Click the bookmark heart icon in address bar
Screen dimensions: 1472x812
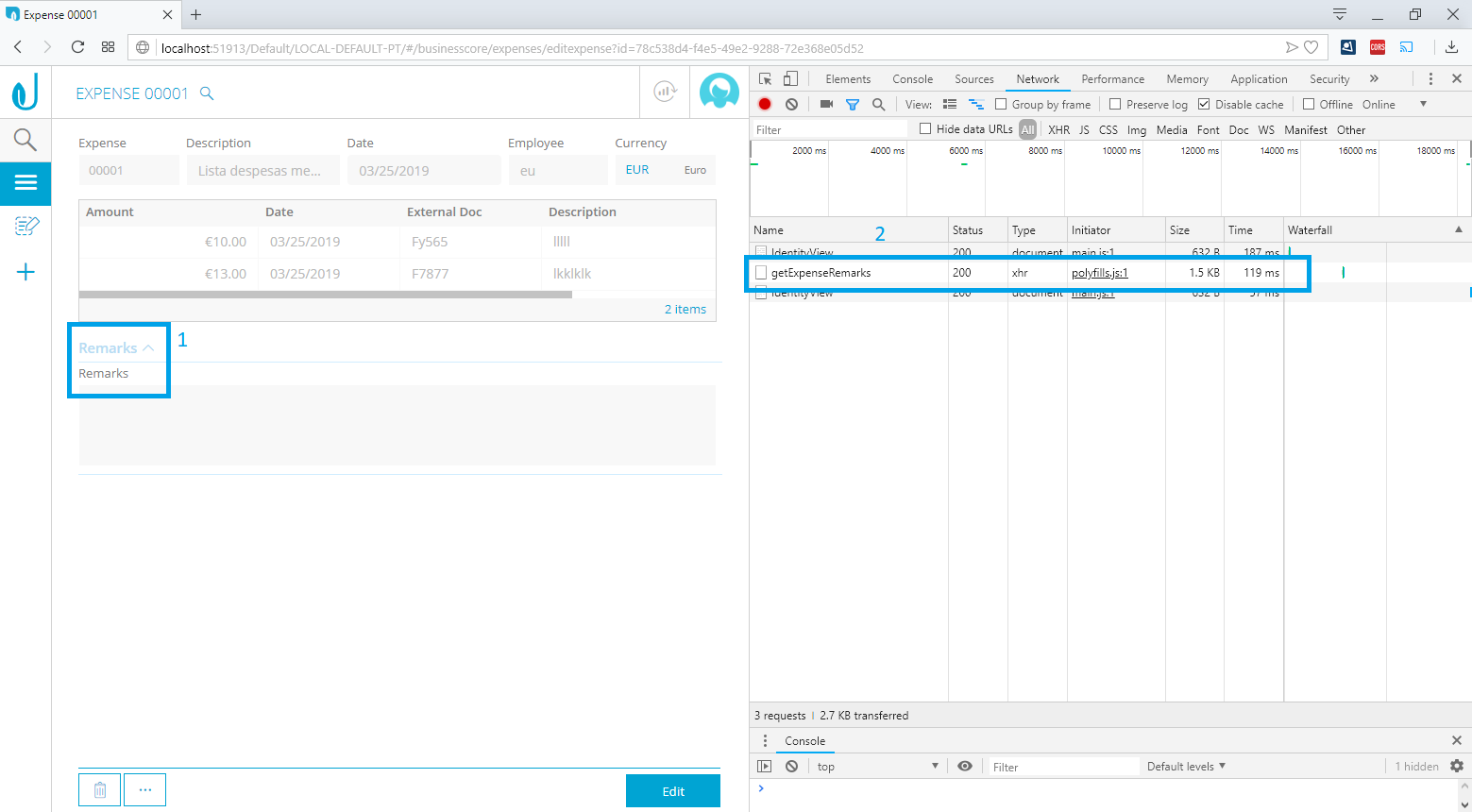click(1311, 47)
